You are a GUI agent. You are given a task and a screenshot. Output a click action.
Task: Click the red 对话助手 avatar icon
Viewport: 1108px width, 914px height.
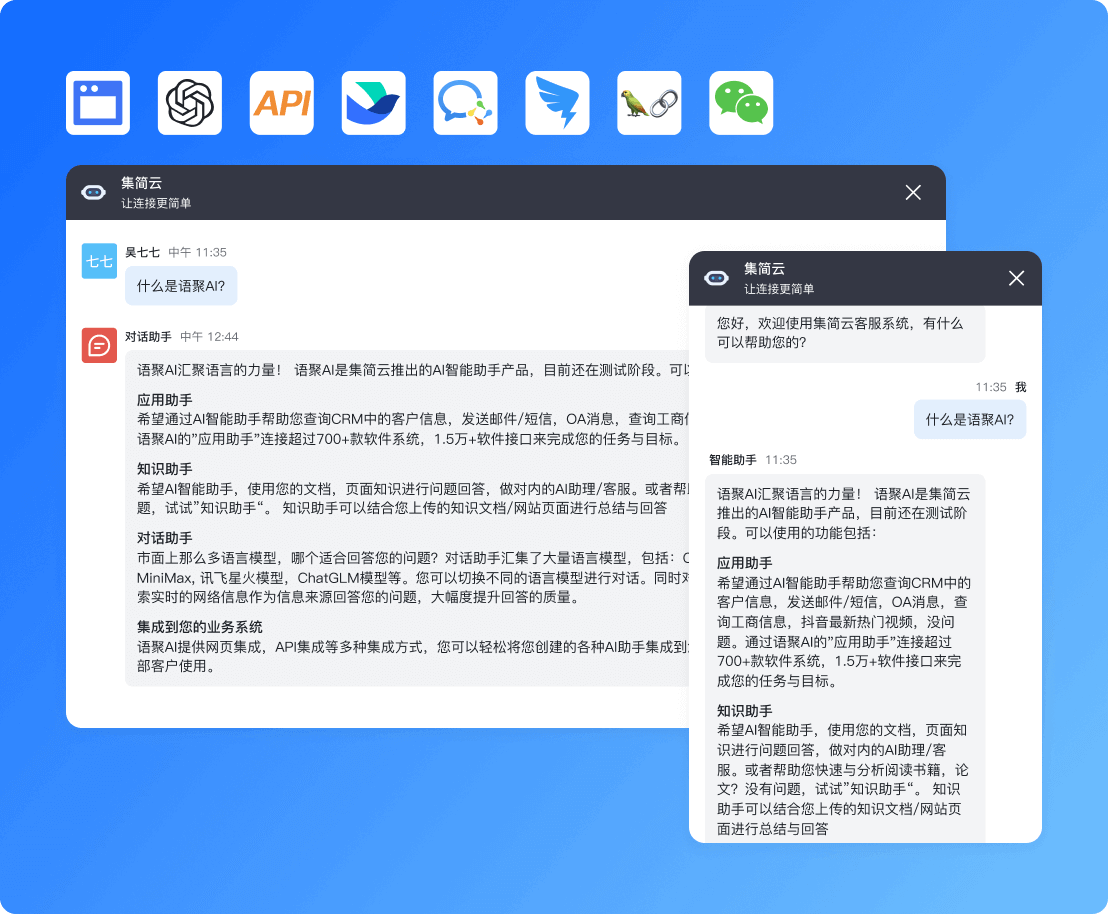99,346
